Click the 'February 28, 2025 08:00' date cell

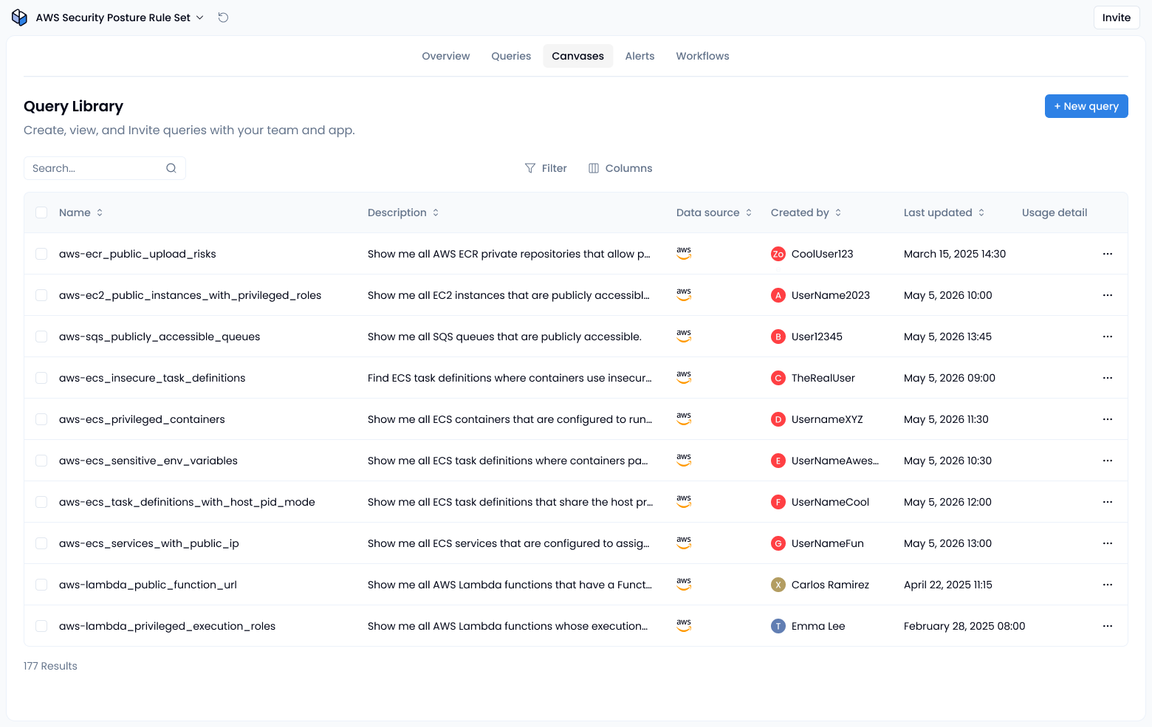[x=964, y=626]
